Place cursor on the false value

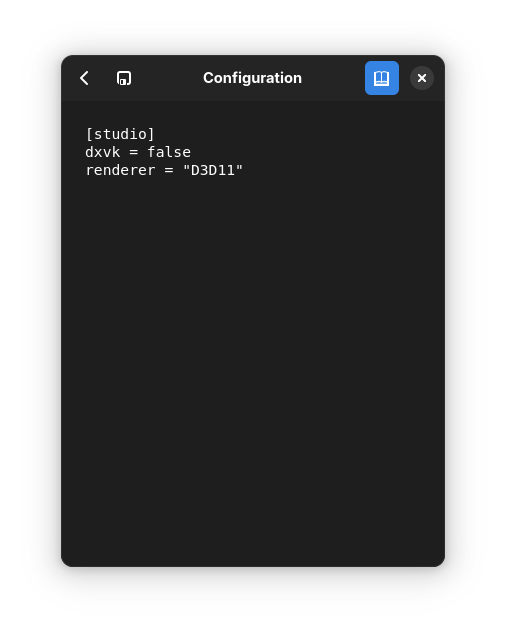point(169,152)
